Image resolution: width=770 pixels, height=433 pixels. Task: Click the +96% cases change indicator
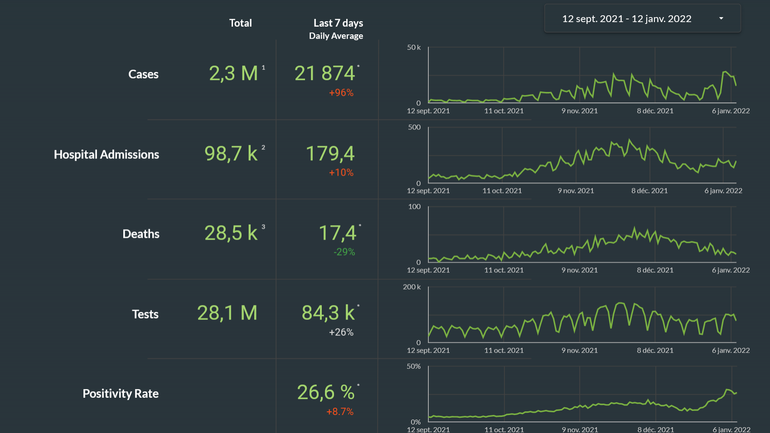pyautogui.click(x=340, y=93)
